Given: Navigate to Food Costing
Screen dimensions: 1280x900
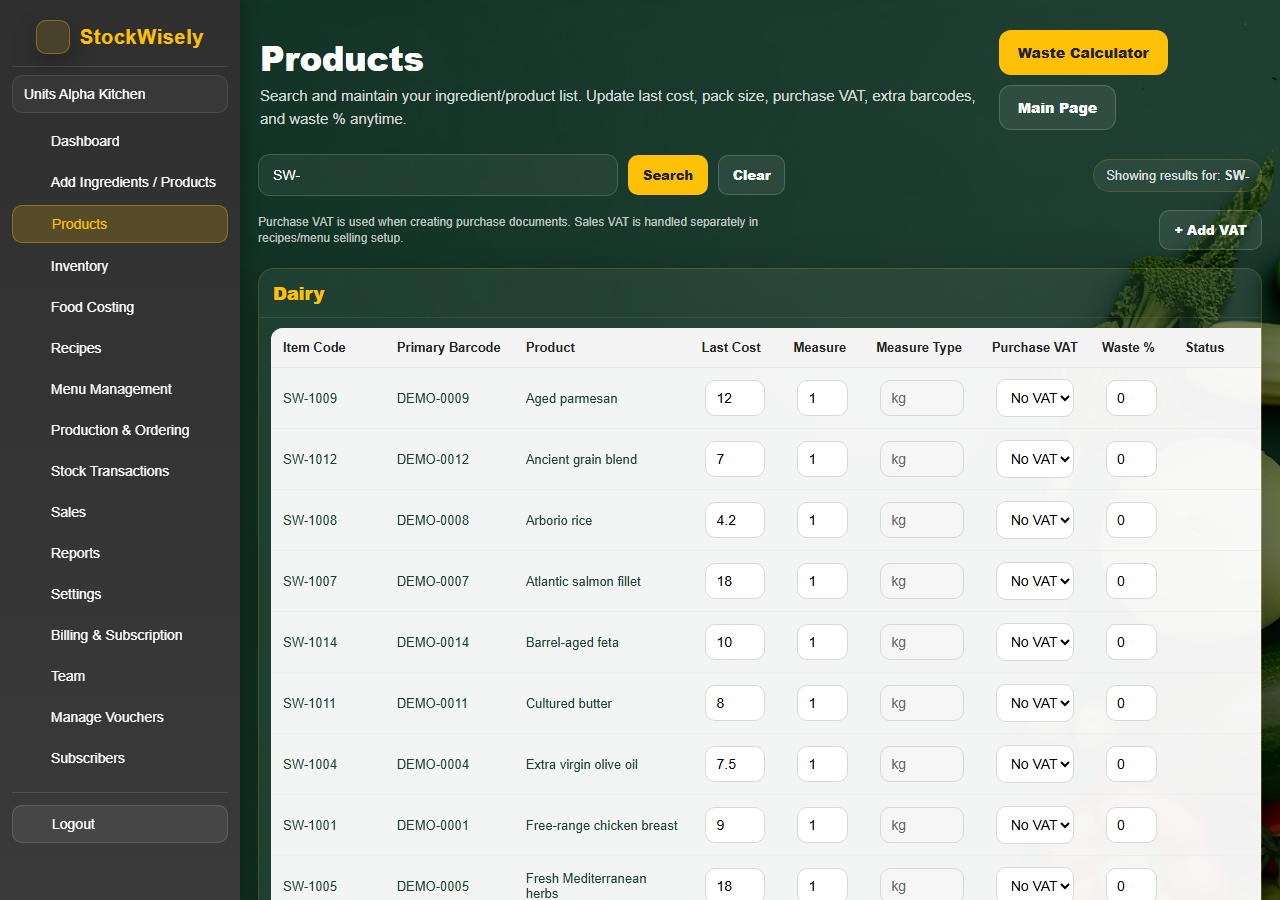Looking at the screenshot, I should [120, 307].
